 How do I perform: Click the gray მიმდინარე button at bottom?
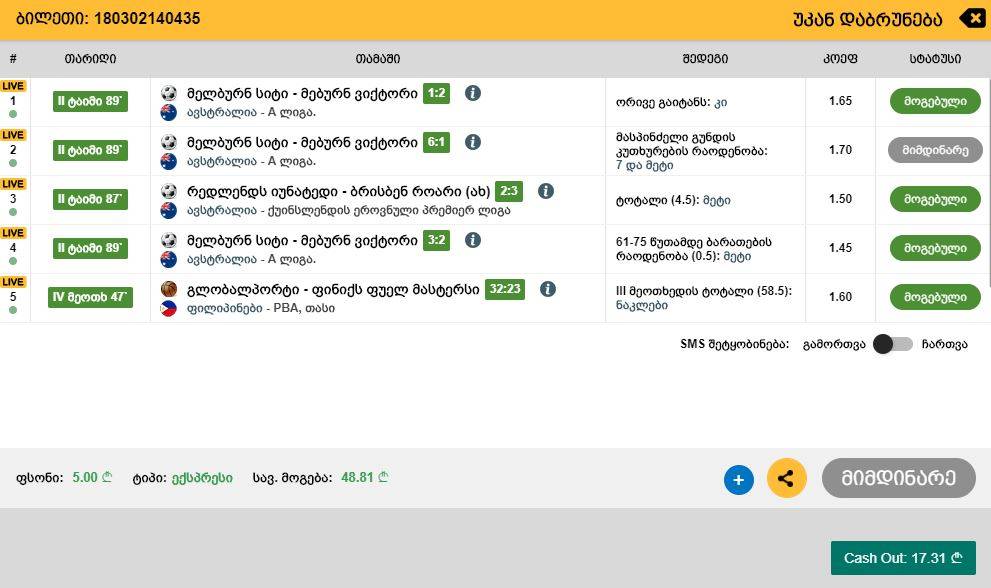pos(898,478)
